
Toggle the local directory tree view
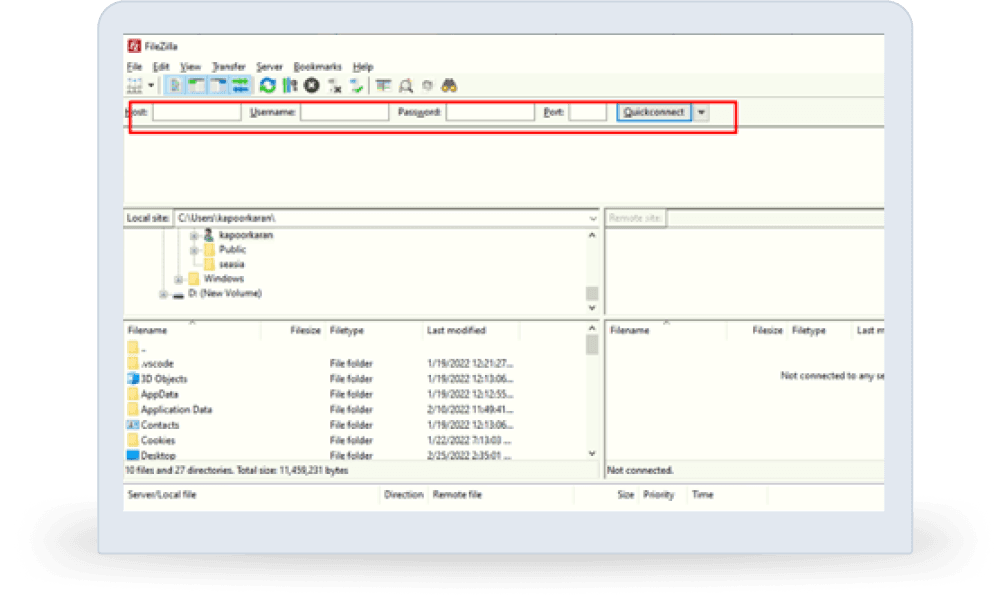(197, 86)
